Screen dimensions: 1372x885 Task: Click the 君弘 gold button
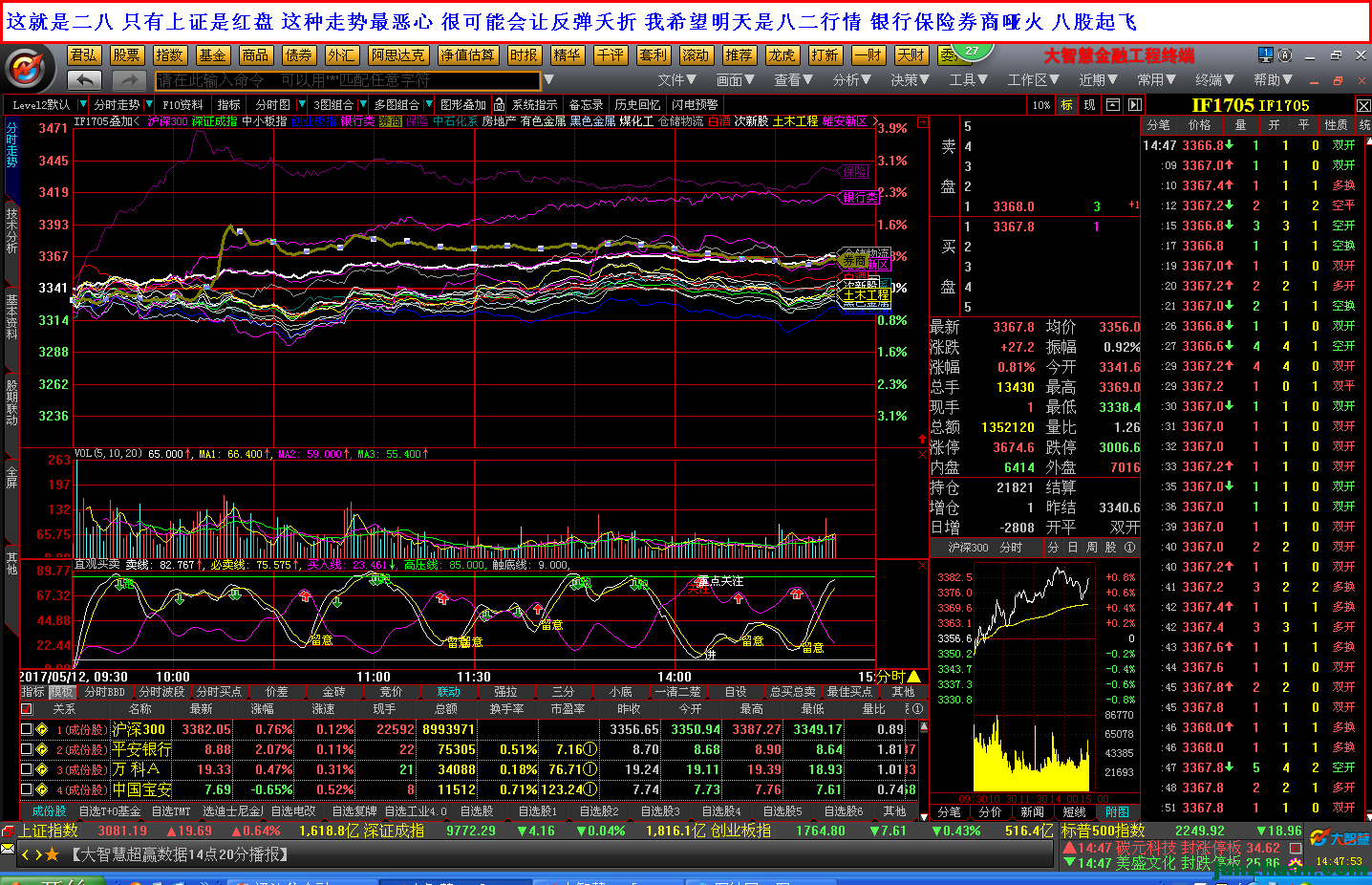pos(83,55)
